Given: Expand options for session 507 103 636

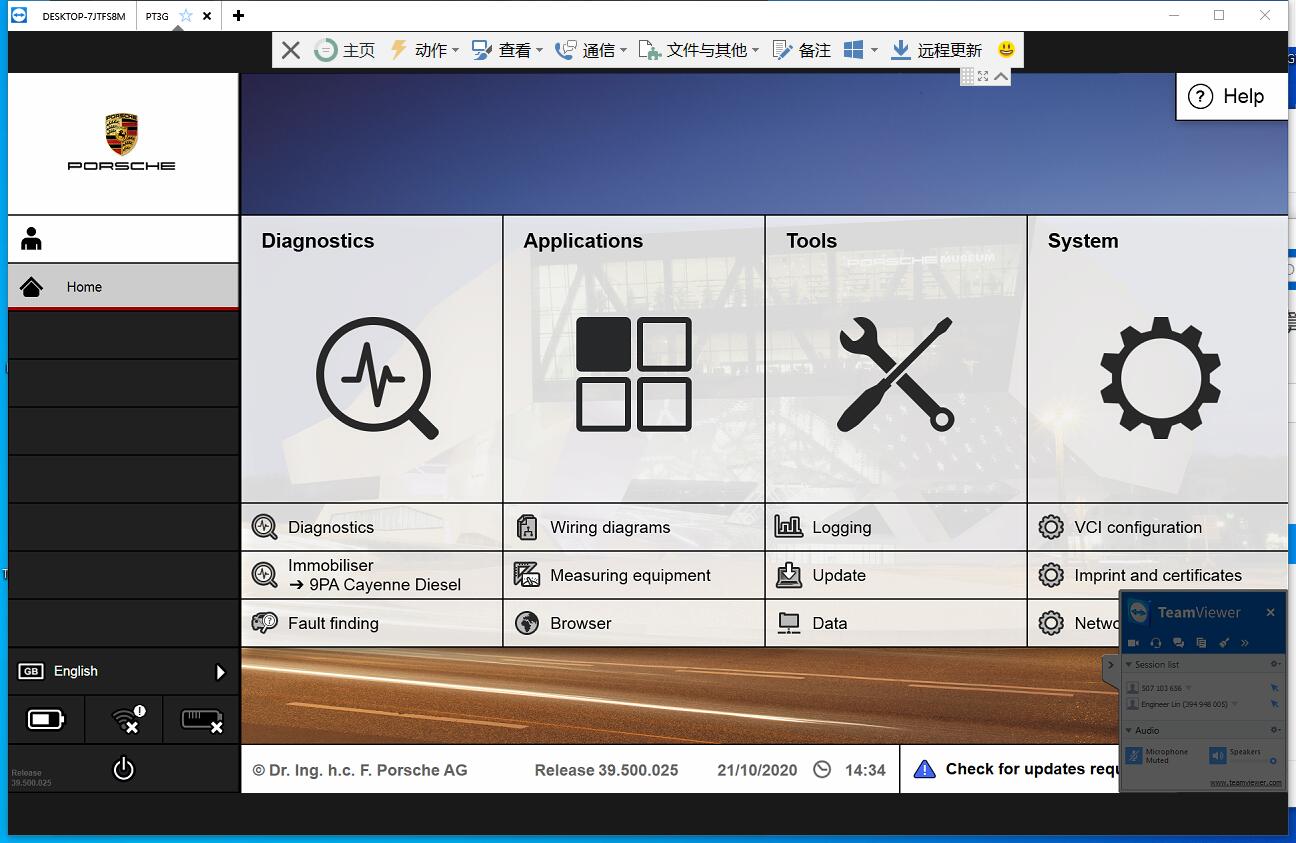Looking at the screenshot, I should click(x=1189, y=688).
